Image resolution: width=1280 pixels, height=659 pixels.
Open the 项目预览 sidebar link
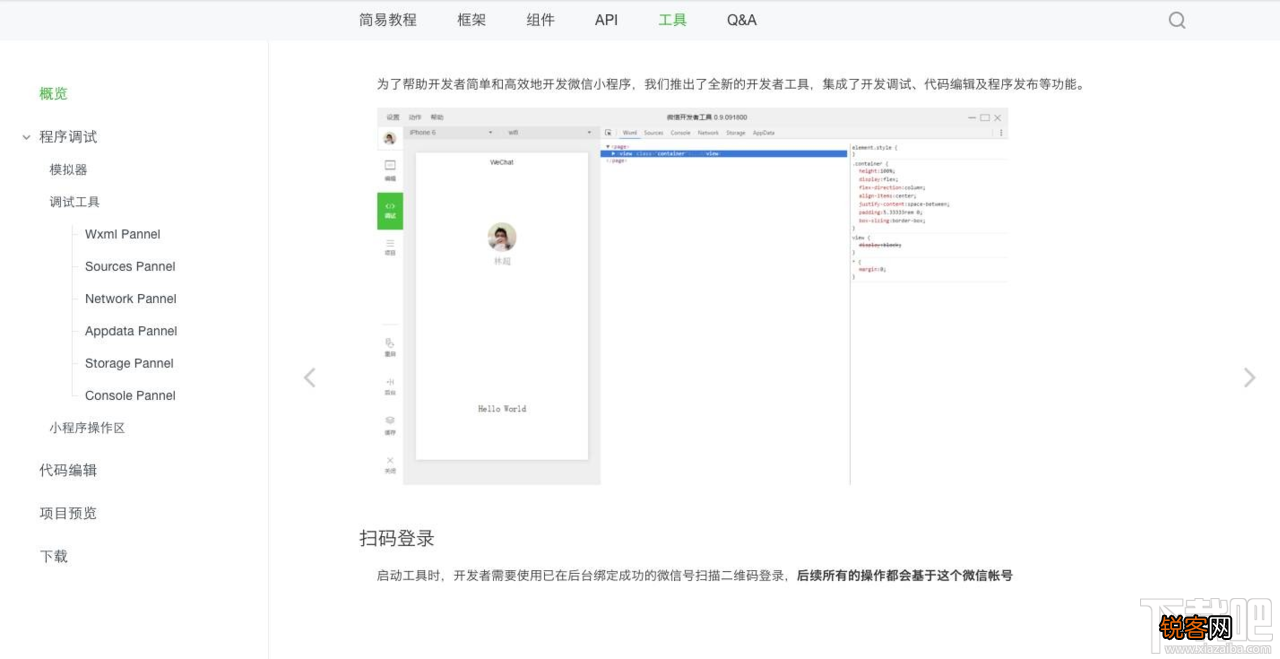(x=68, y=513)
